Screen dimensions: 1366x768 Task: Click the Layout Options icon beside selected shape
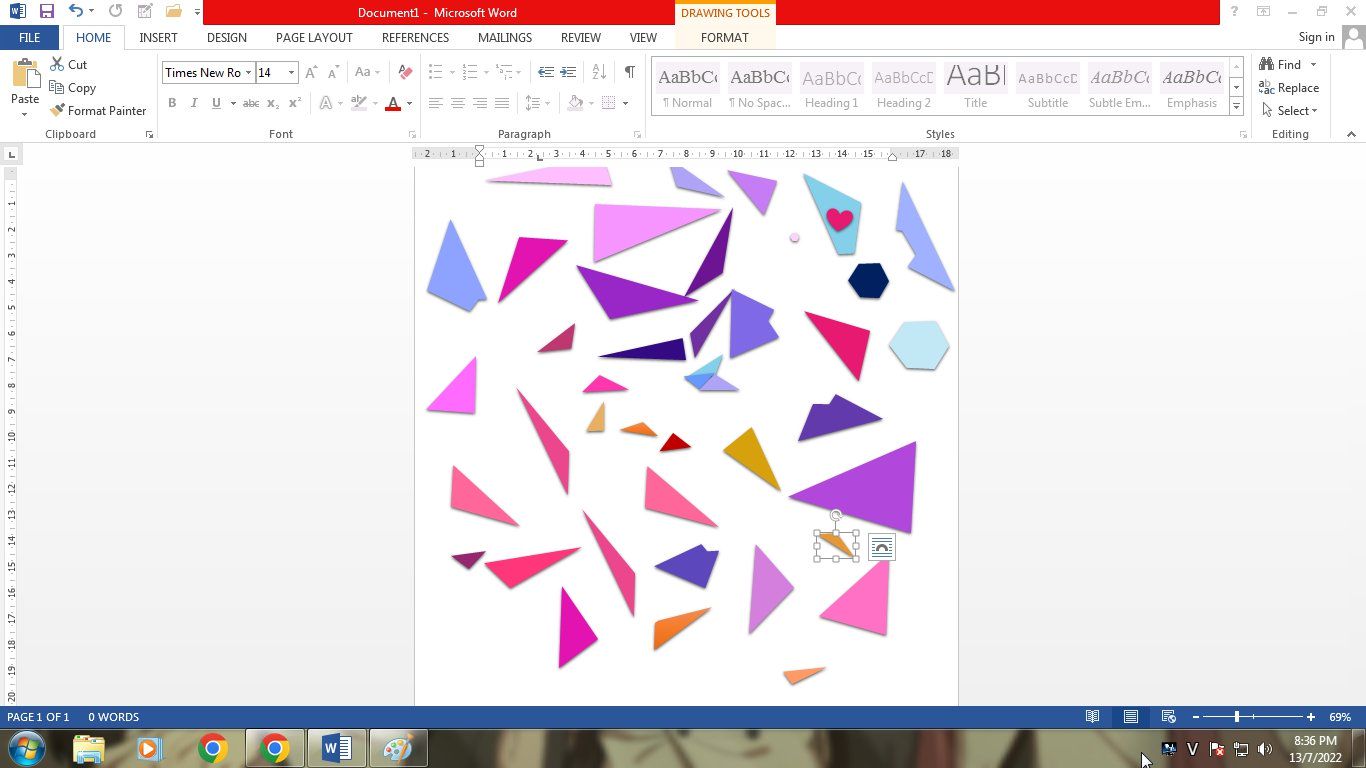coord(881,547)
